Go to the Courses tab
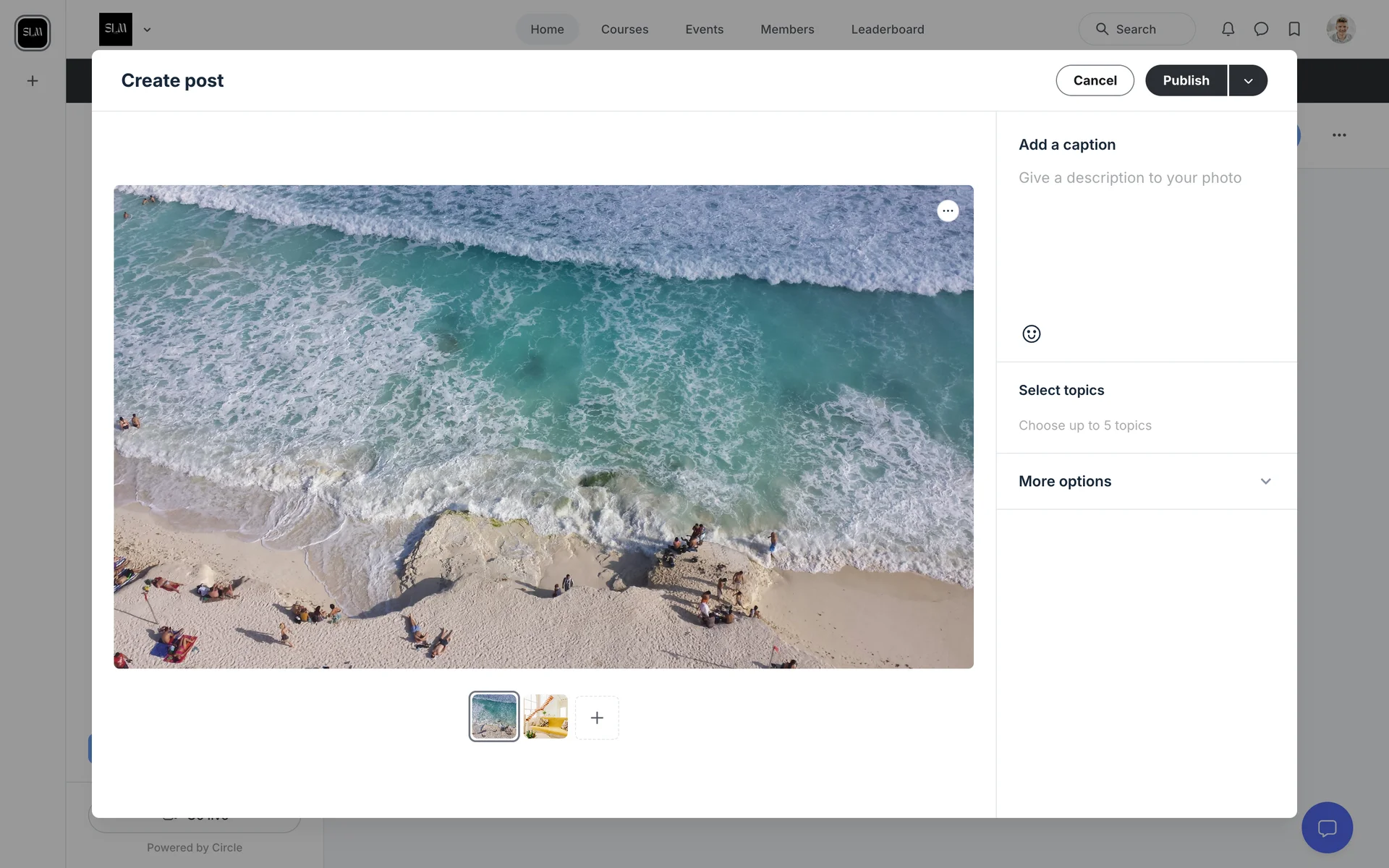 624,30
